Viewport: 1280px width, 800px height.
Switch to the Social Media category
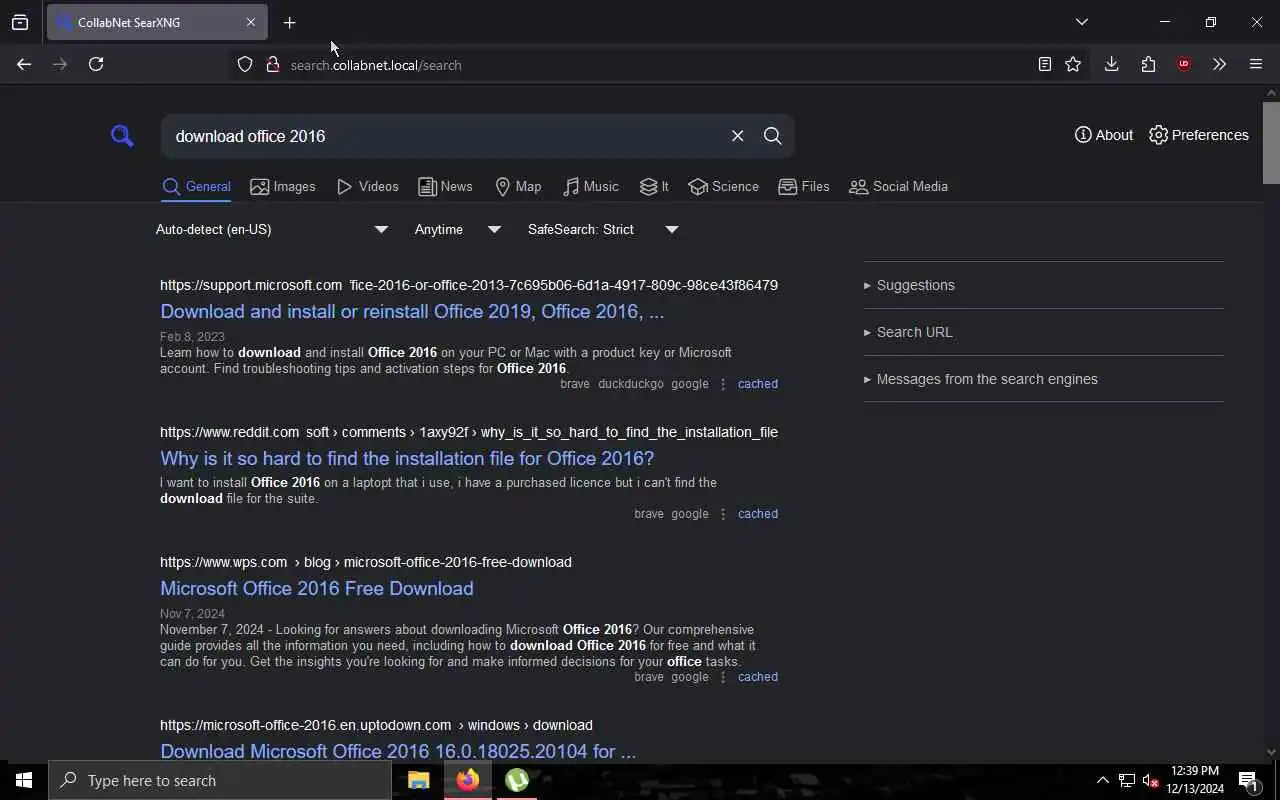tap(898, 186)
